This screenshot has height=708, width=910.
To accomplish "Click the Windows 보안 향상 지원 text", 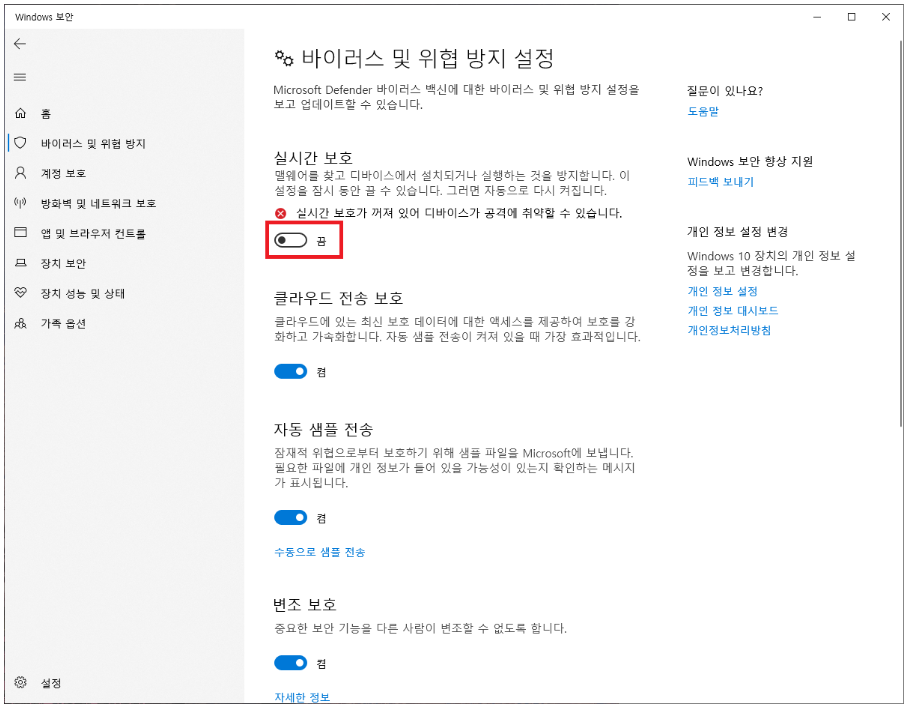I will tap(750, 161).
